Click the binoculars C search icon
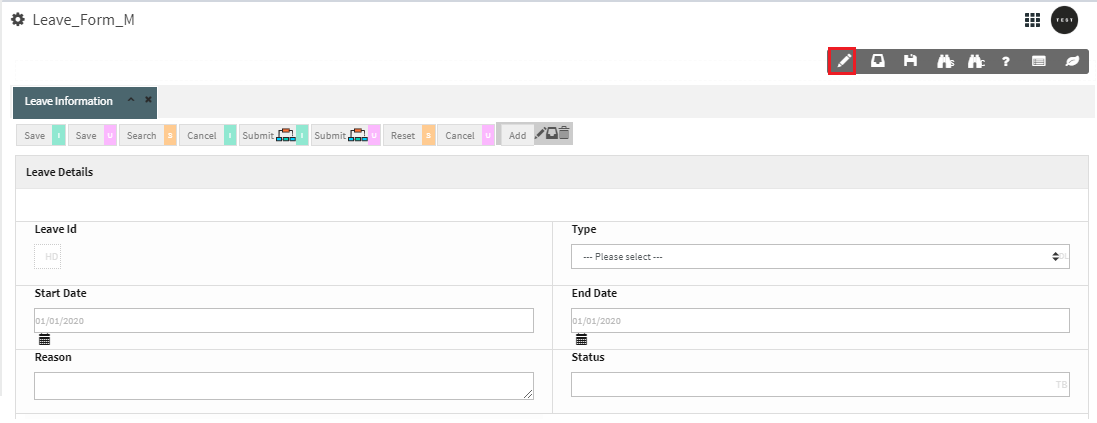This screenshot has height=423, width=1097. click(977, 62)
